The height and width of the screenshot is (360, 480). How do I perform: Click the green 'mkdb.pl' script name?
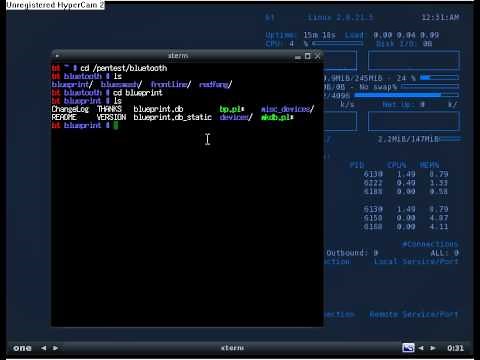pyautogui.click(x=276, y=117)
